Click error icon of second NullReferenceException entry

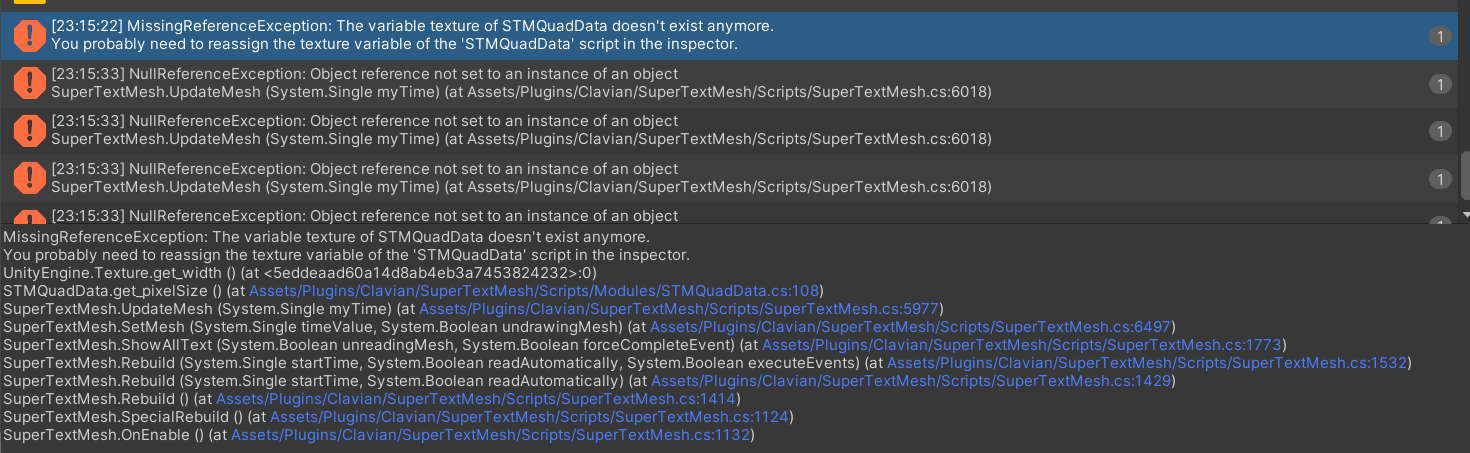[x=30, y=131]
